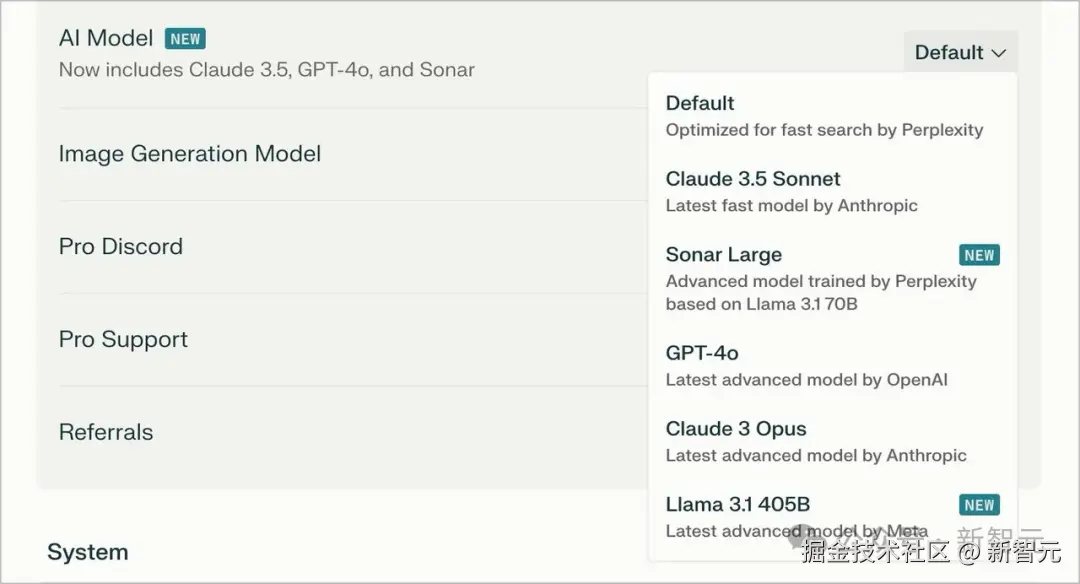Choose Claude 3.5 Sonnet from the list
Image resolution: width=1080 pixels, height=584 pixels.
[753, 179]
